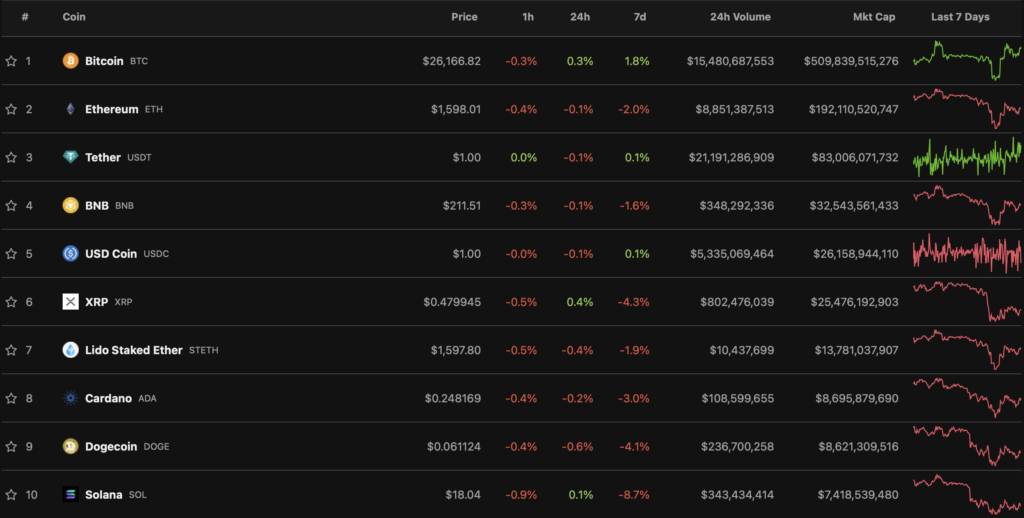Click the XRP logo icon

70,302
